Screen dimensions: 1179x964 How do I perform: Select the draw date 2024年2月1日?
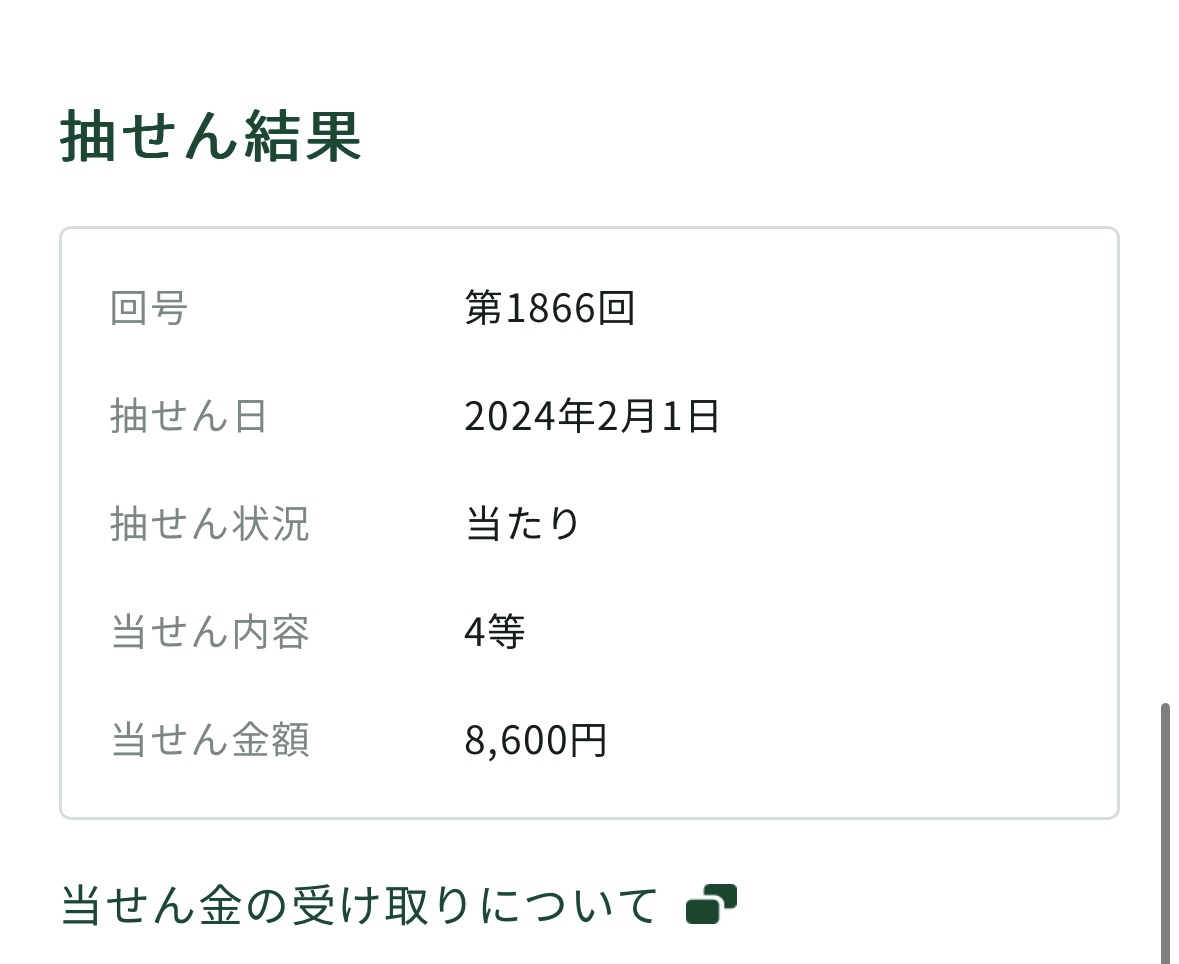coord(592,417)
